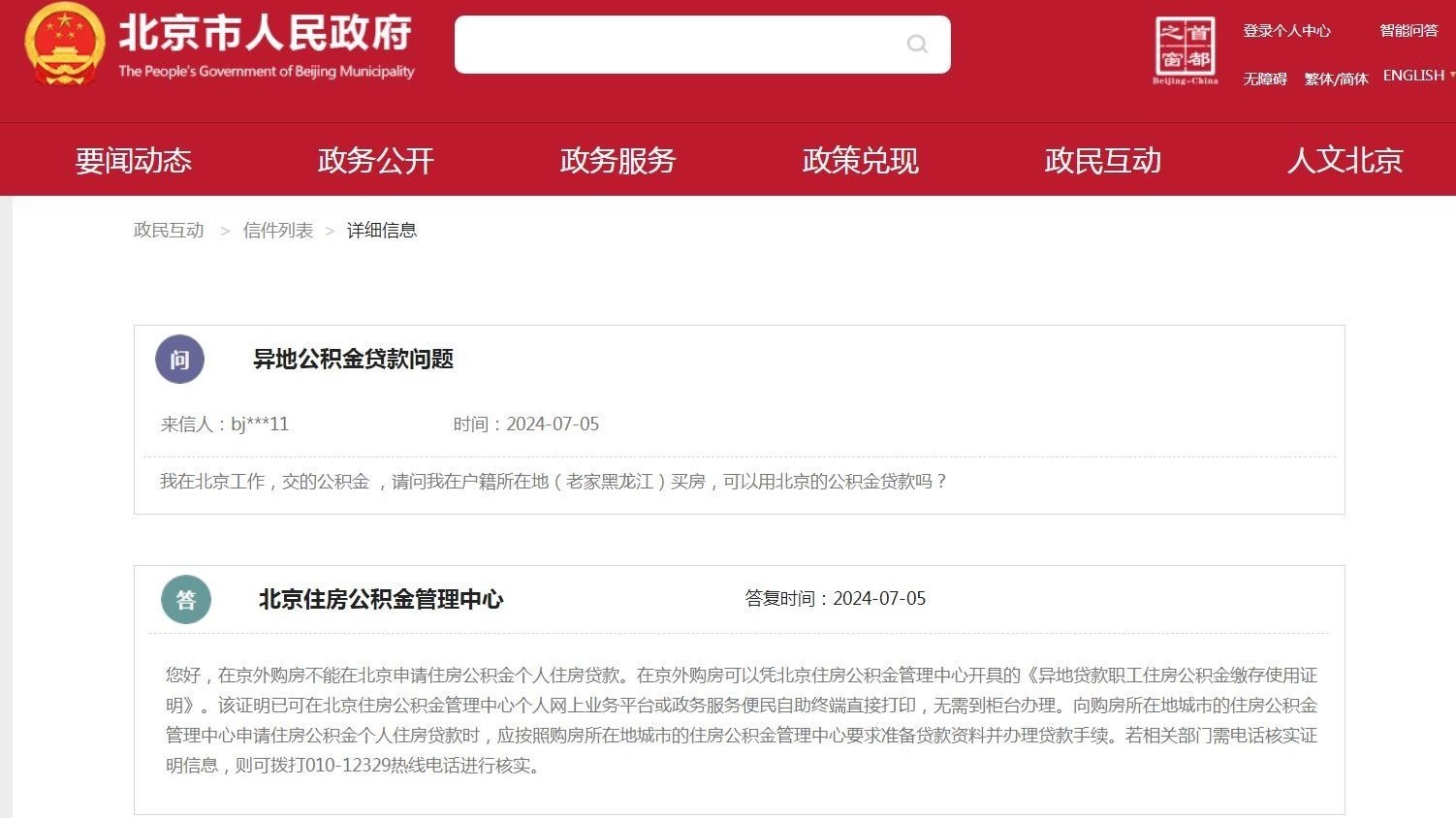Image resolution: width=1456 pixels, height=818 pixels.
Task: Open the 政务公开 government affairs menu
Action: [x=375, y=160]
